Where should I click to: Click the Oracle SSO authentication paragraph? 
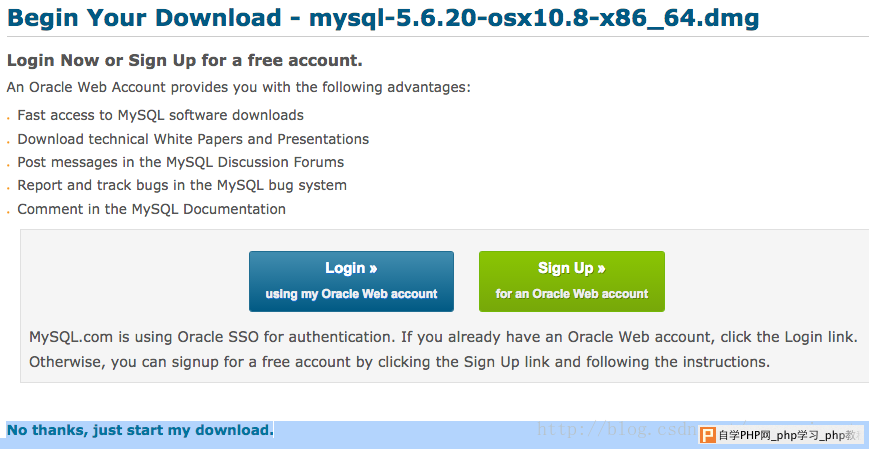(443, 349)
